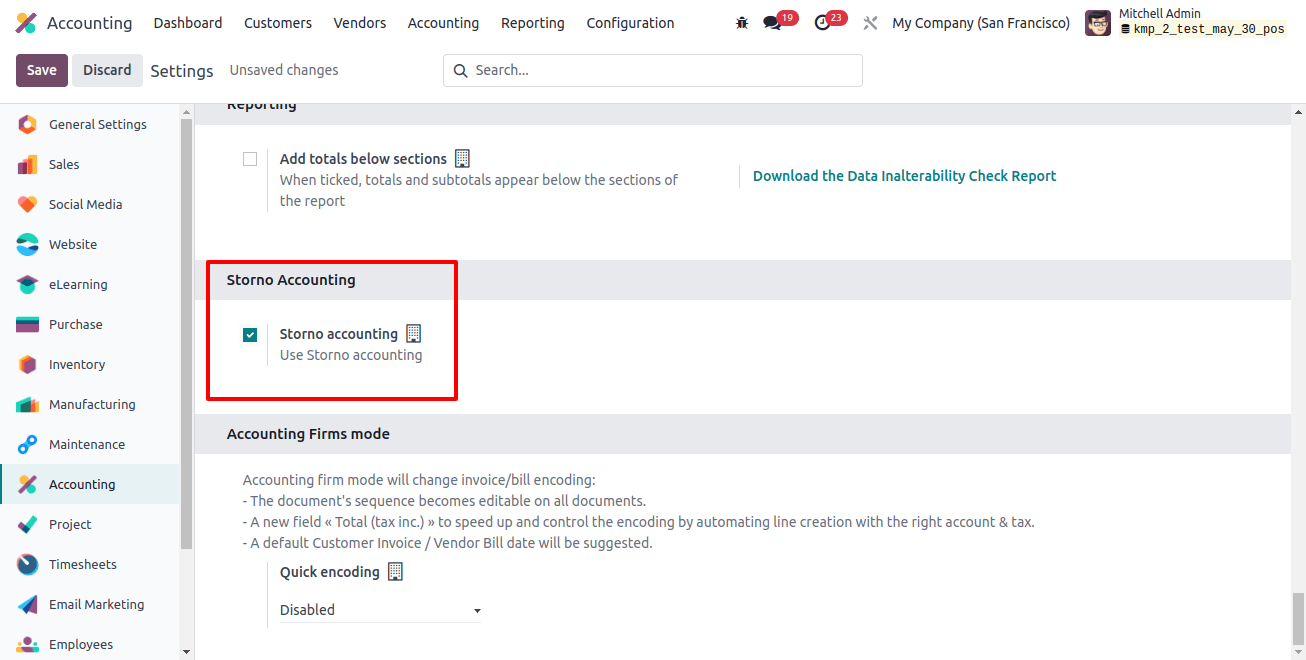
Task: Open the Reporting menu
Action: [x=533, y=23]
